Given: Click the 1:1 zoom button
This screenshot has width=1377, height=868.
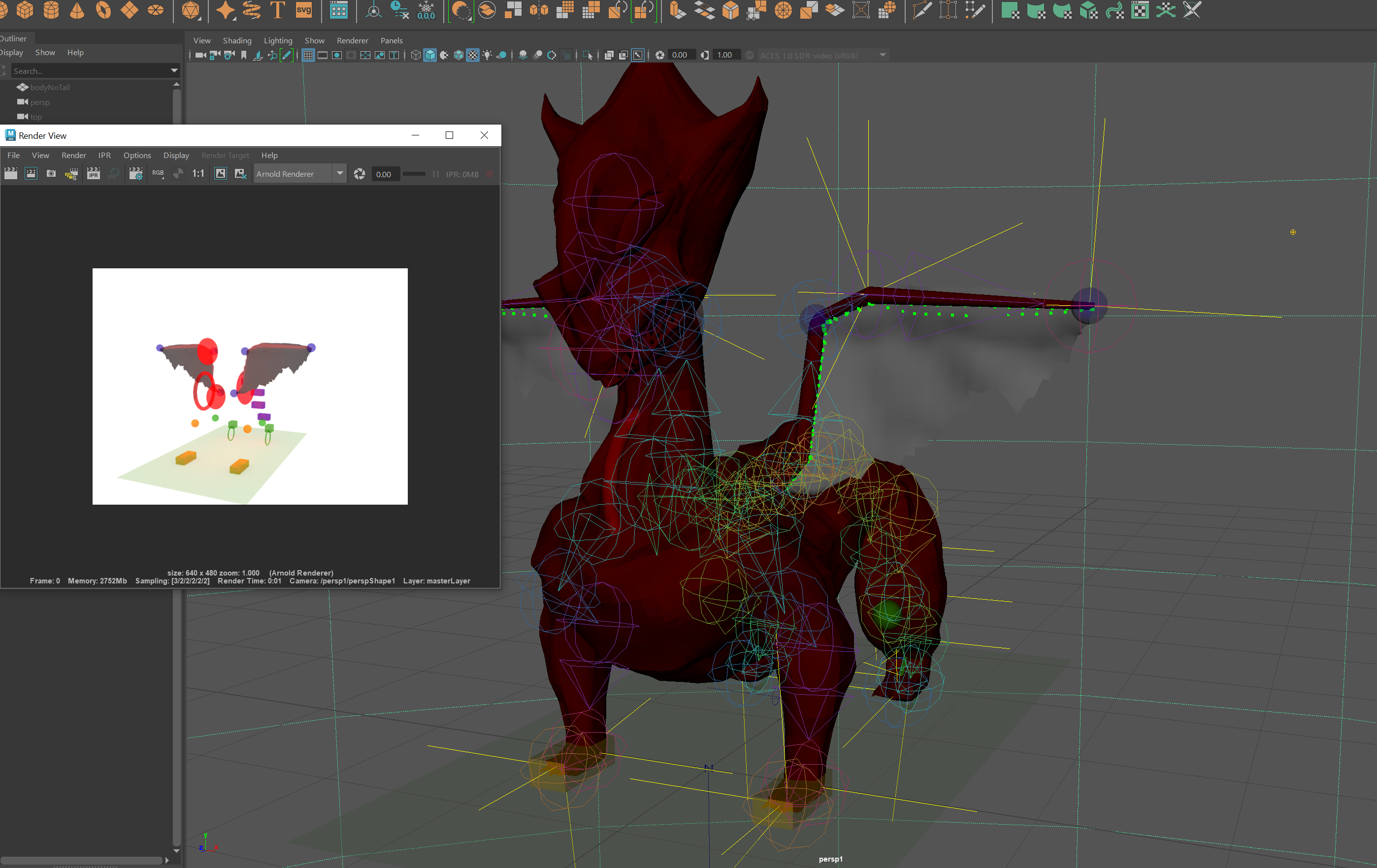Looking at the screenshot, I should pyautogui.click(x=198, y=174).
